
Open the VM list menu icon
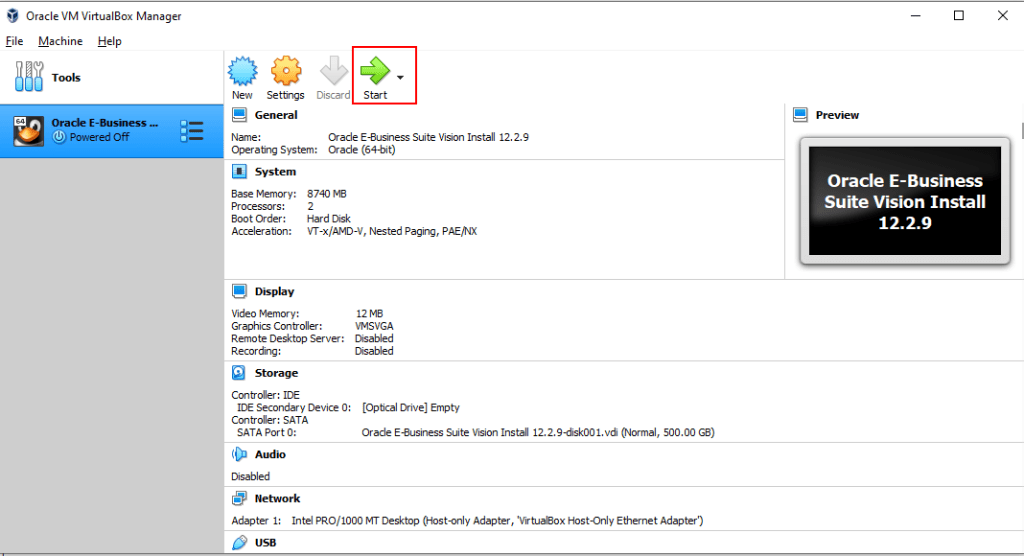point(191,130)
